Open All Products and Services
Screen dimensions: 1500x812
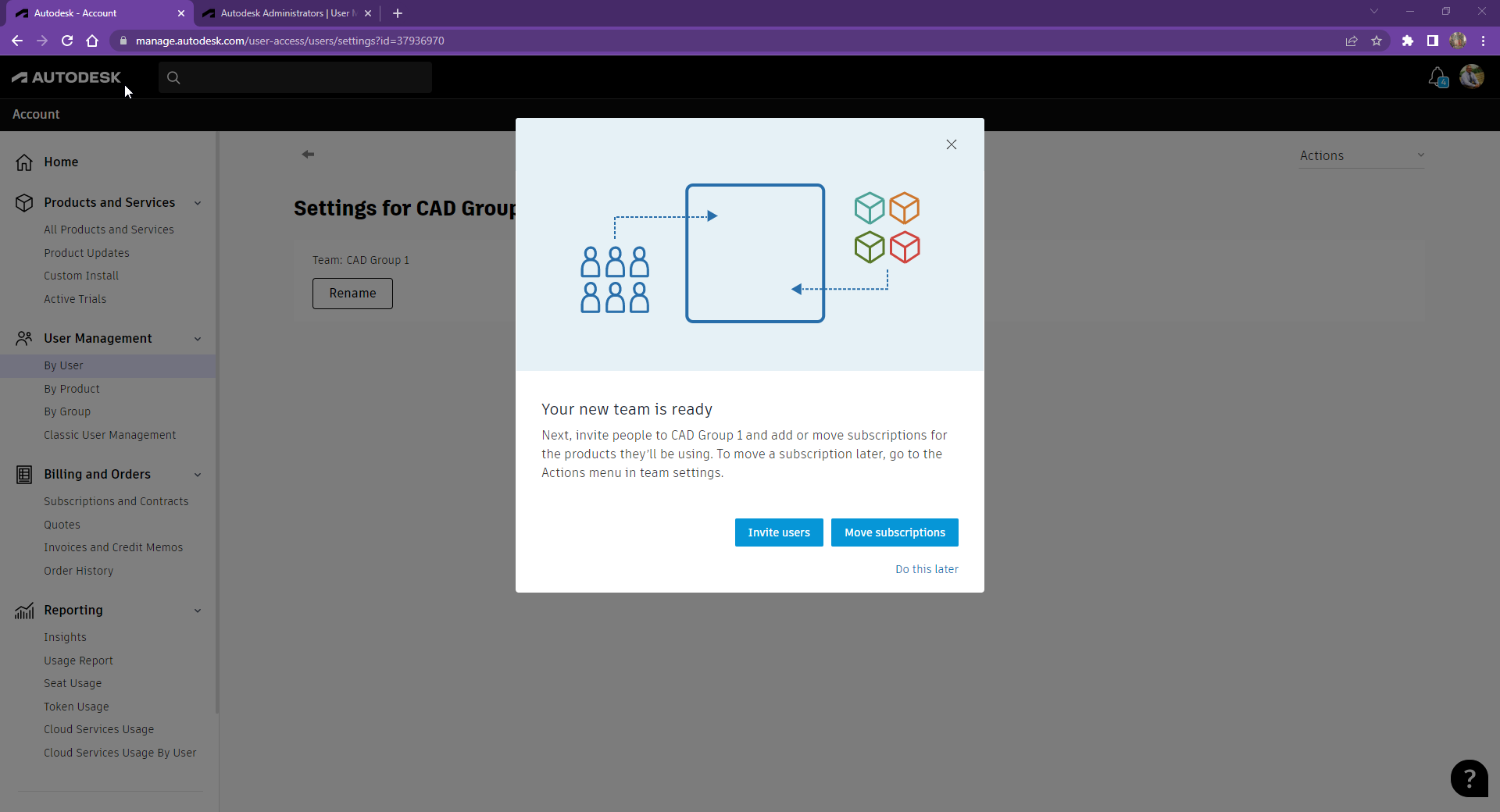pyautogui.click(x=109, y=230)
